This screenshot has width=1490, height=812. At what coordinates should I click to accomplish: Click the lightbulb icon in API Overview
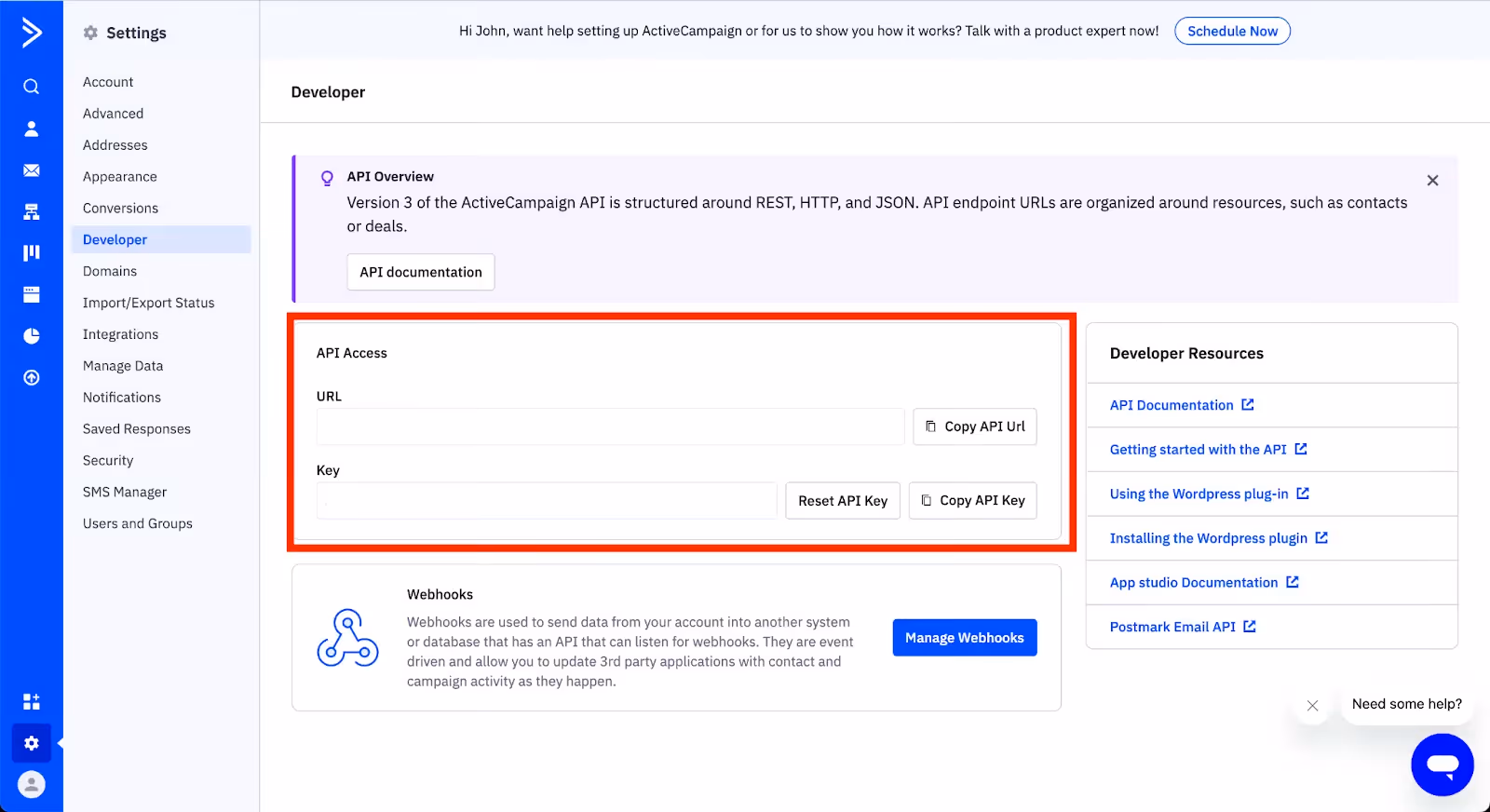pyautogui.click(x=327, y=178)
